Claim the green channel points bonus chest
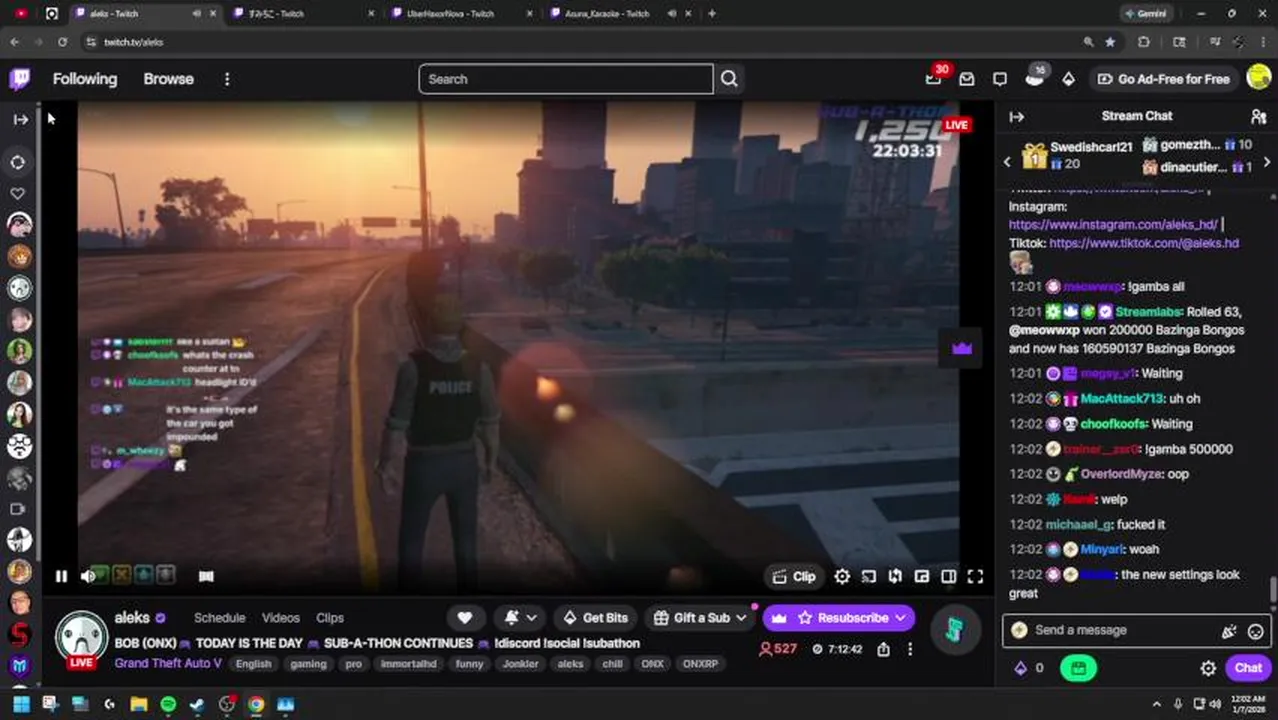This screenshot has height=720, width=1278. [1078, 668]
